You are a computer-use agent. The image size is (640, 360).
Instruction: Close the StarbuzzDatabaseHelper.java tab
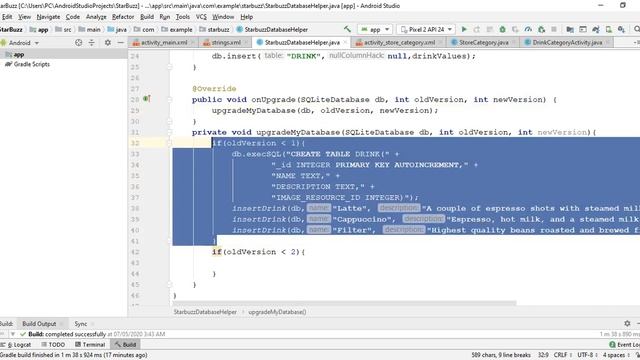[x=345, y=42]
